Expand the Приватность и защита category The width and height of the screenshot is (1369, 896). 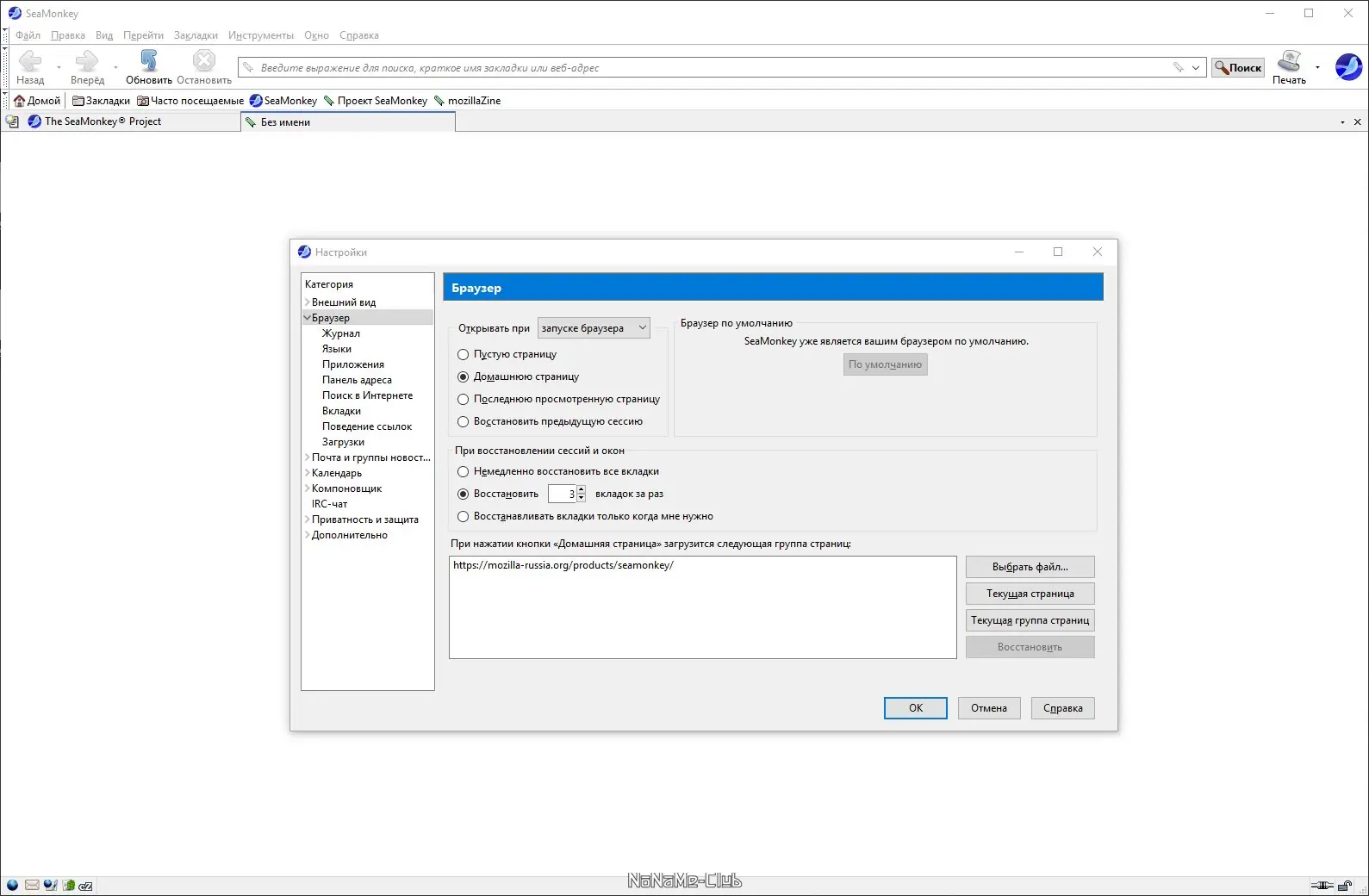308,520
